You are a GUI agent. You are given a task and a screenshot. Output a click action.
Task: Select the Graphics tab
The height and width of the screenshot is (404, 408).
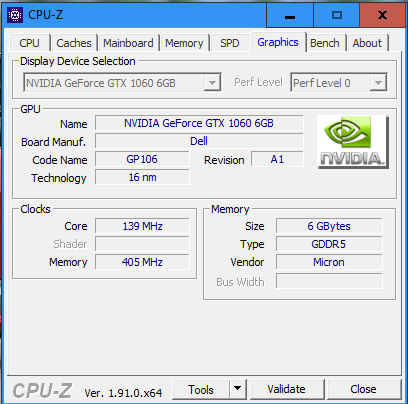coord(278,42)
